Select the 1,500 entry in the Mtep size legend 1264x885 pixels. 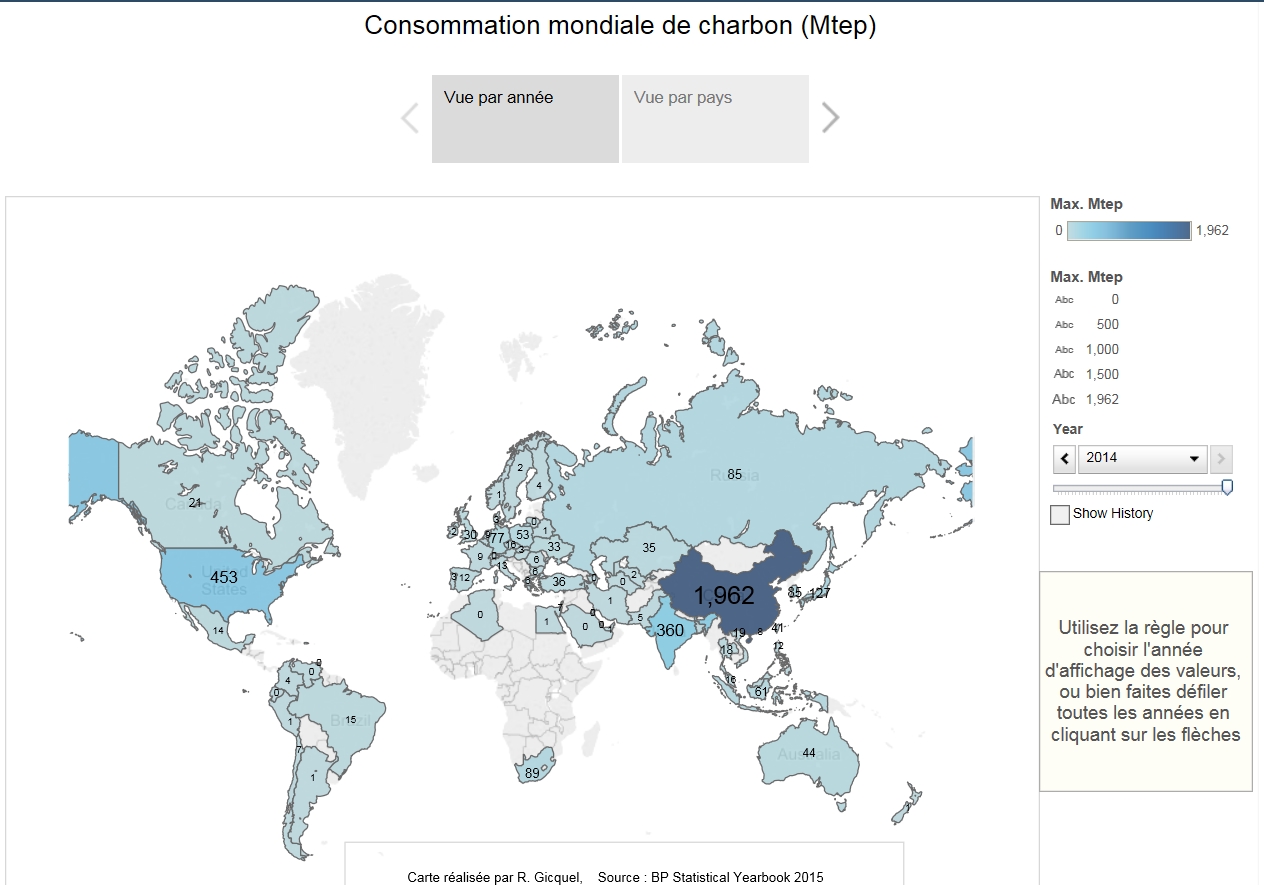tap(1087, 374)
